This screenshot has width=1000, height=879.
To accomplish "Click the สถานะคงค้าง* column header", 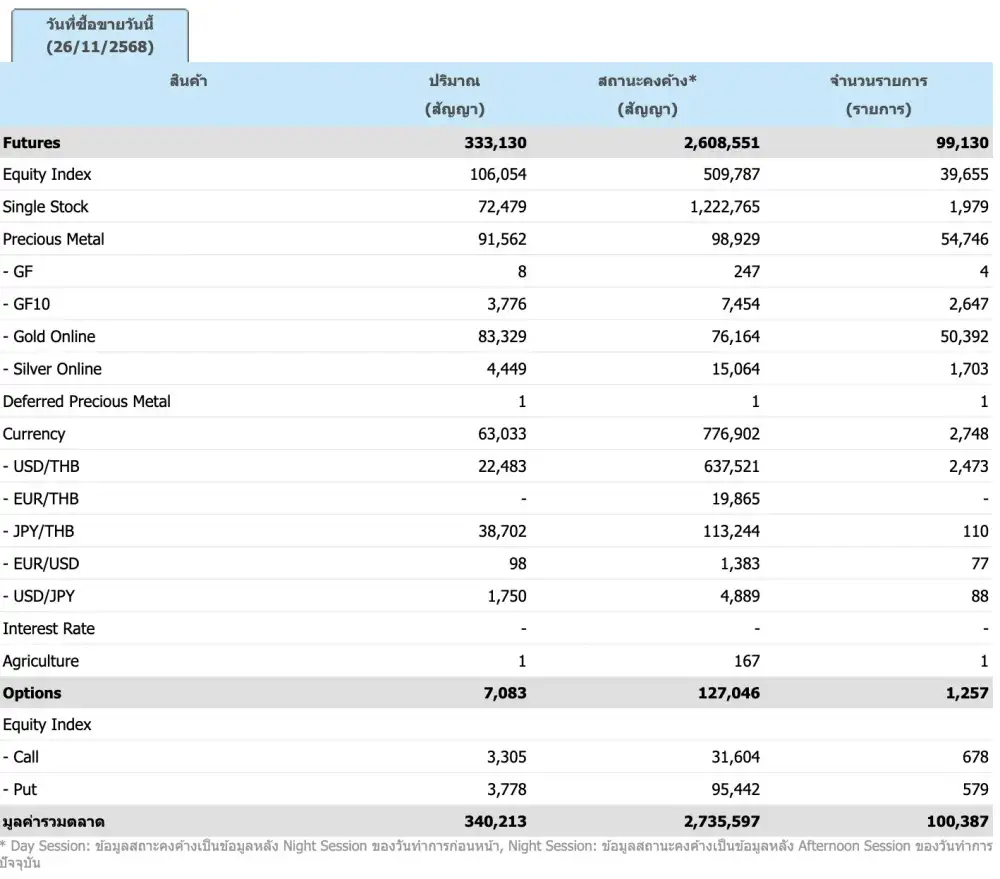I will 647,95.
